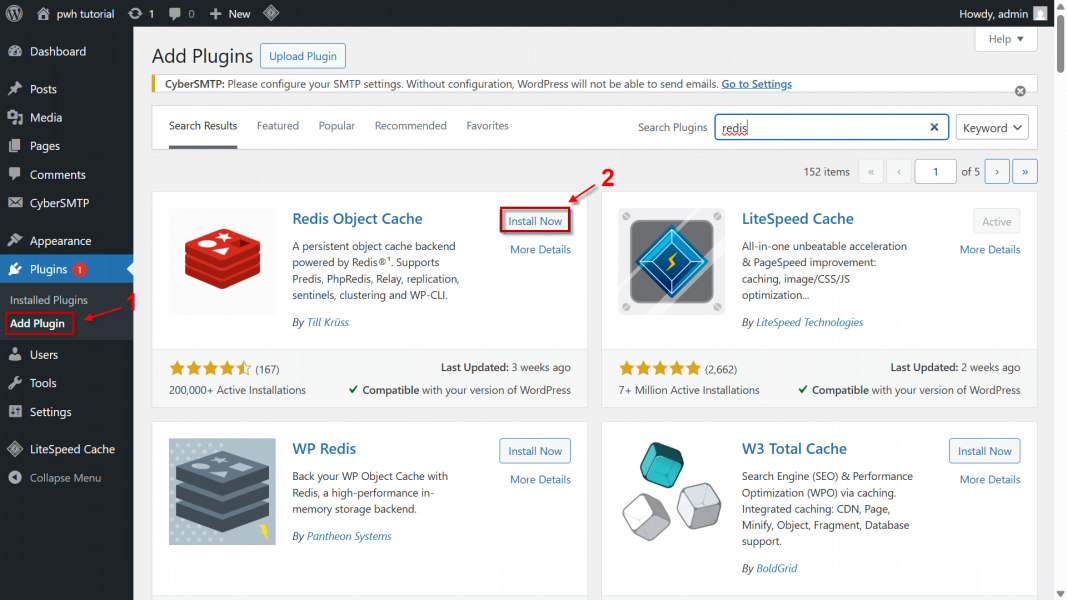This screenshot has width=1067, height=600.
Task: View More Details for W3 Total Cache
Action: coord(989,480)
